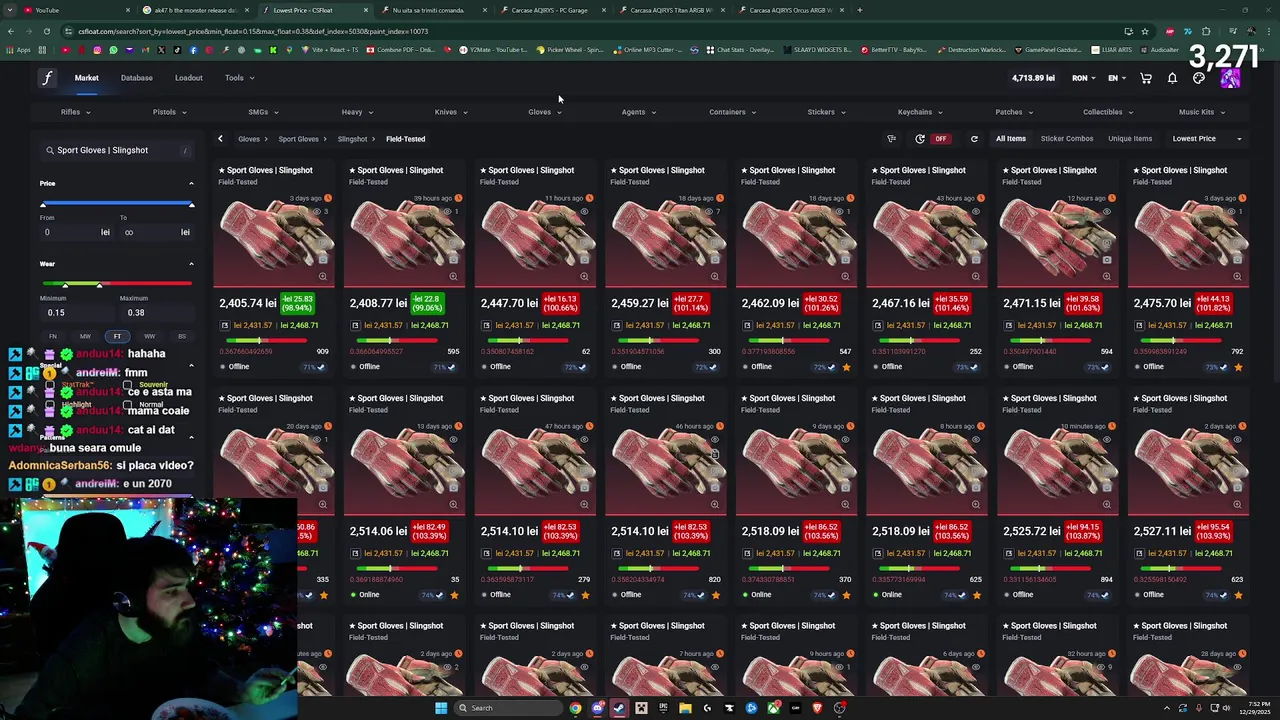
Task: Go back with the breadcrumb arrow
Action: click(x=220, y=139)
